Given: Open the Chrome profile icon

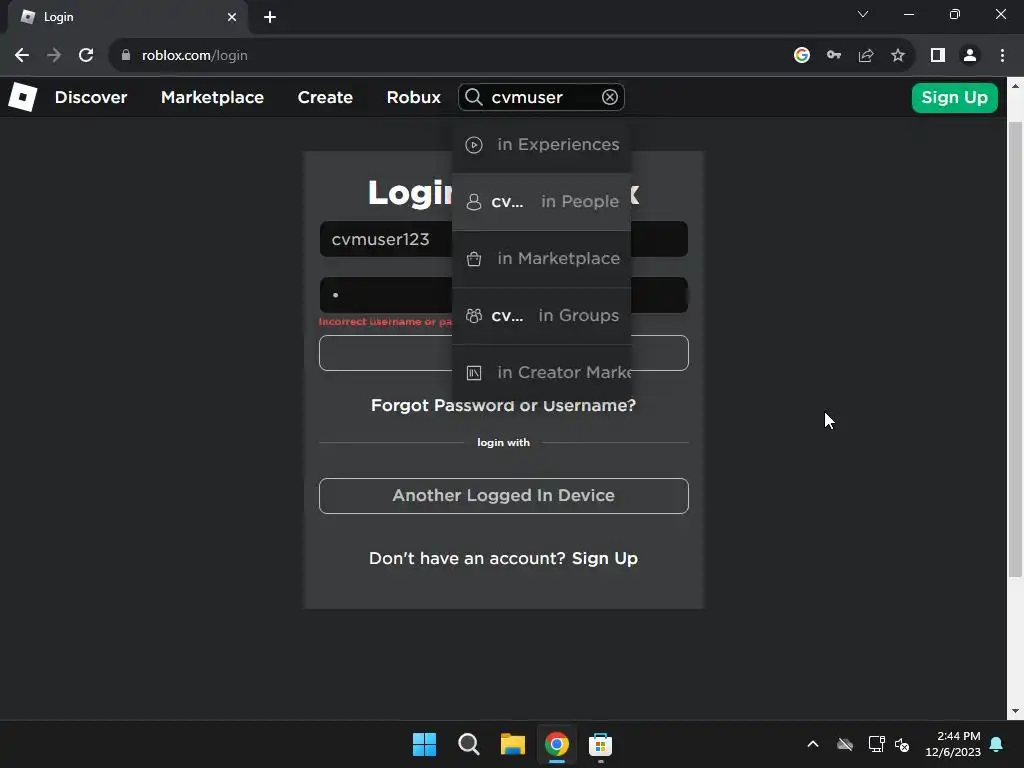Looking at the screenshot, I should [970, 56].
